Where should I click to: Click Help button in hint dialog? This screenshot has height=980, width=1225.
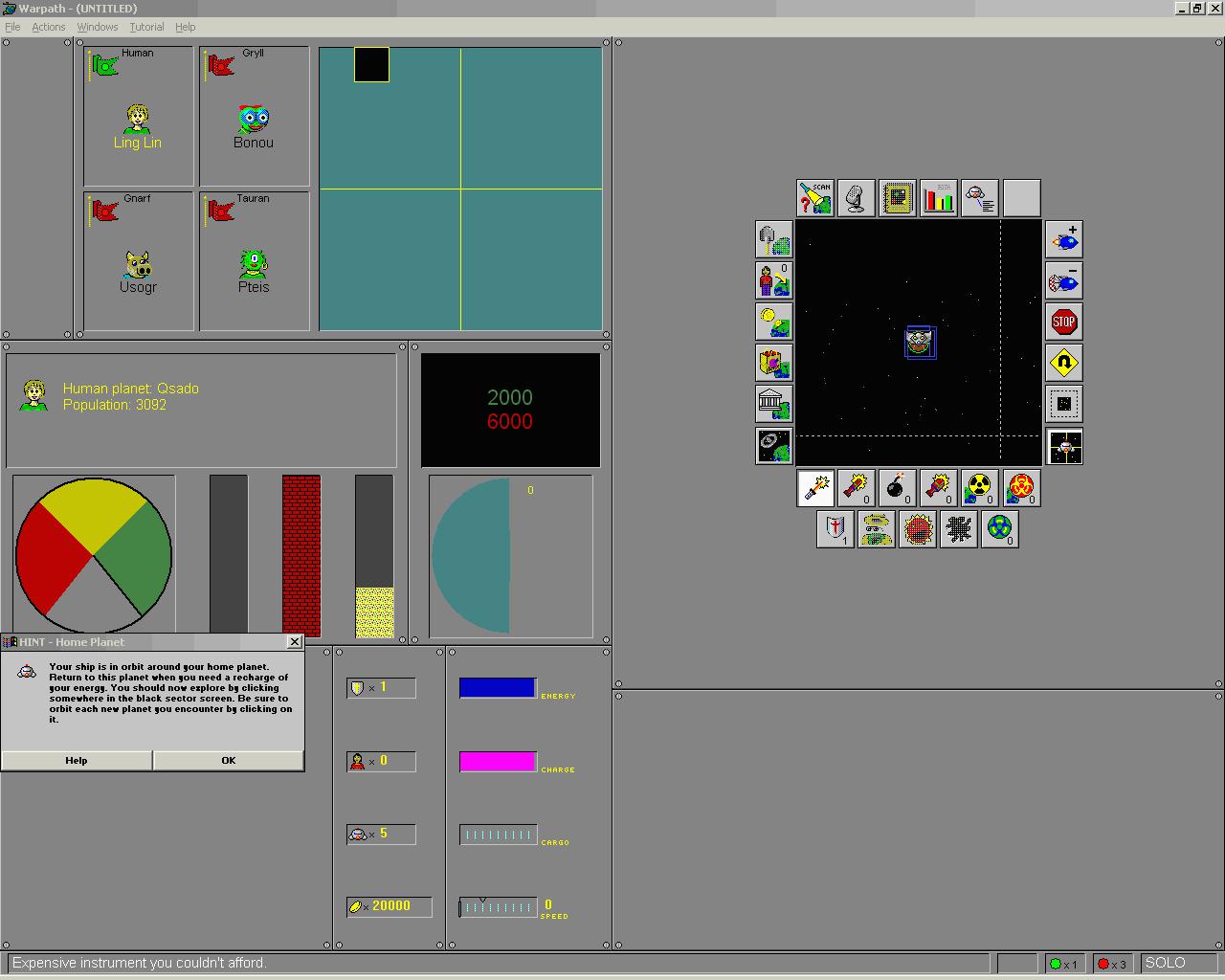coord(77,760)
